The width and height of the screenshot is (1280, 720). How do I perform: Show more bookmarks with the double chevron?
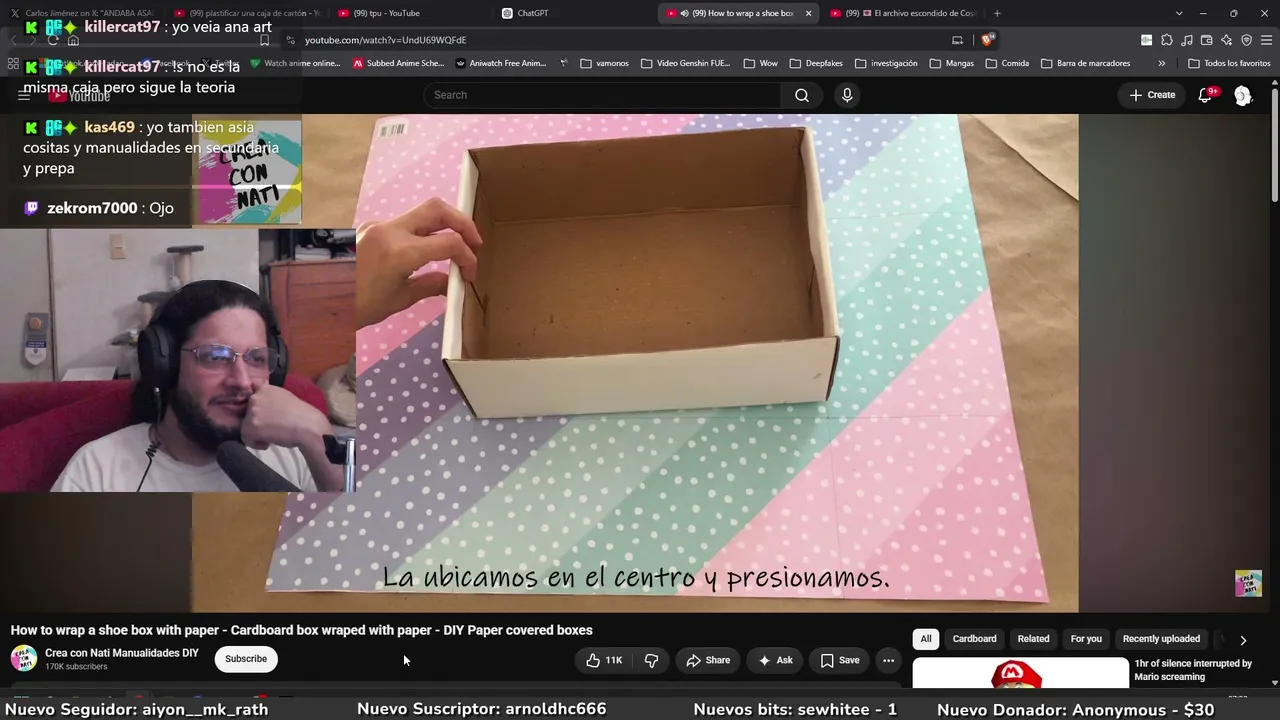(x=1161, y=63)
